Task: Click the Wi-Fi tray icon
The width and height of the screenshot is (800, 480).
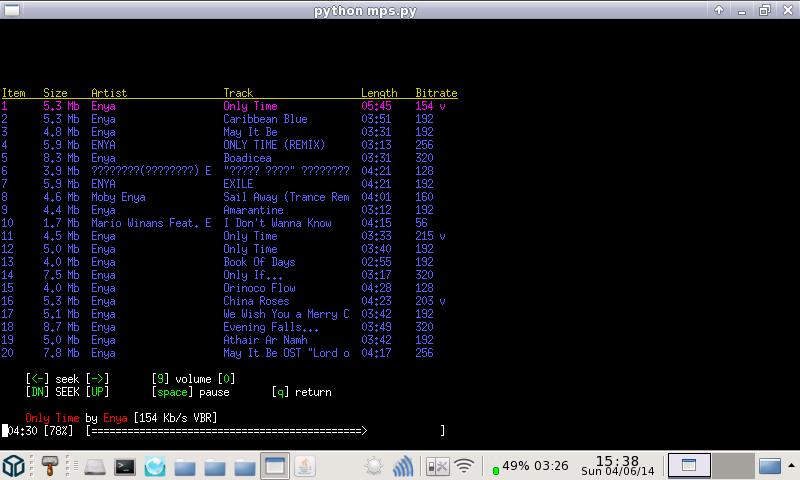Action: 464,467
